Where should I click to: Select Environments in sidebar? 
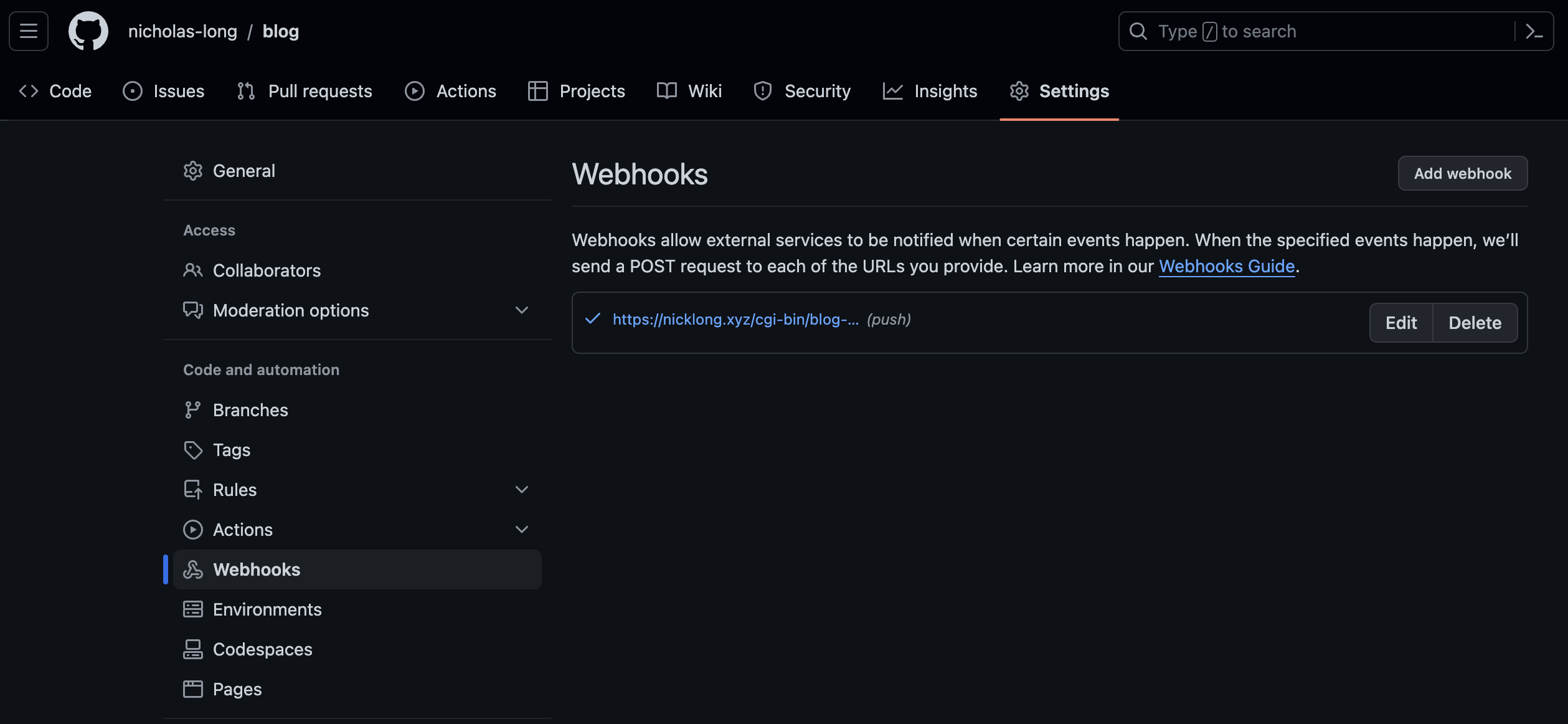click(357, 609)
